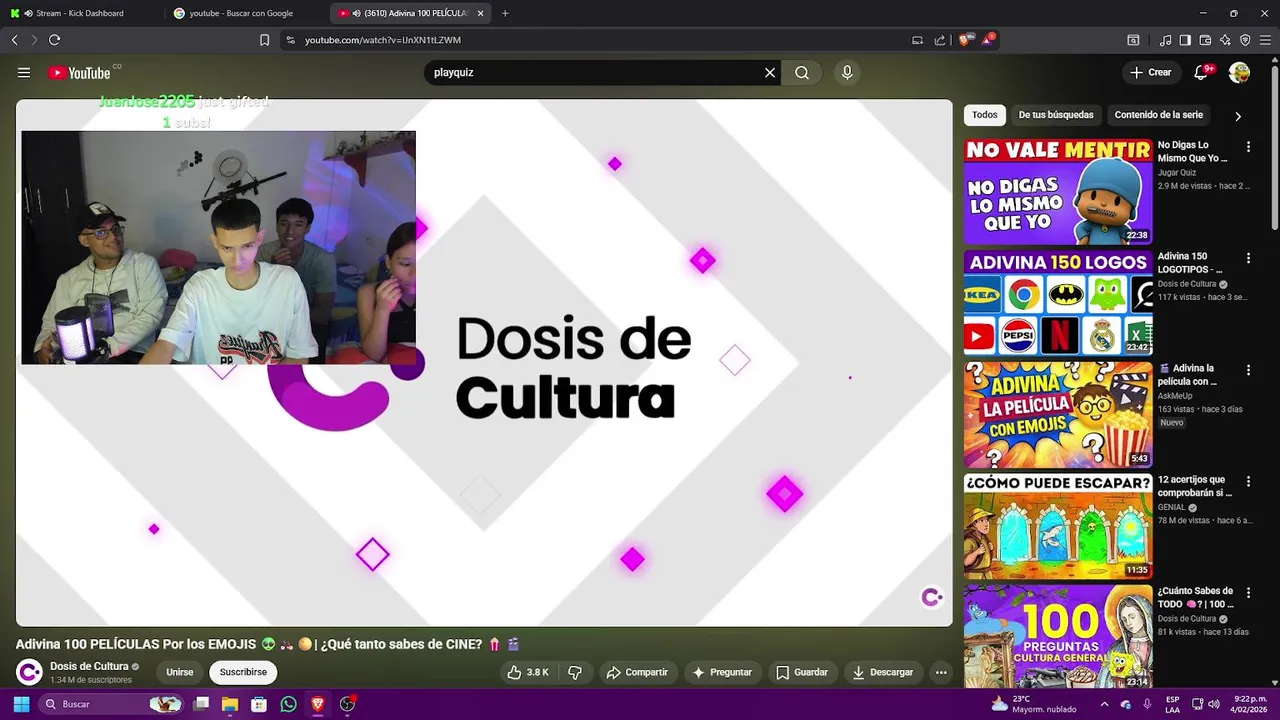Select the Contenido de la serie chip
The image size is (1280, 720).
tap(1159, 115)
